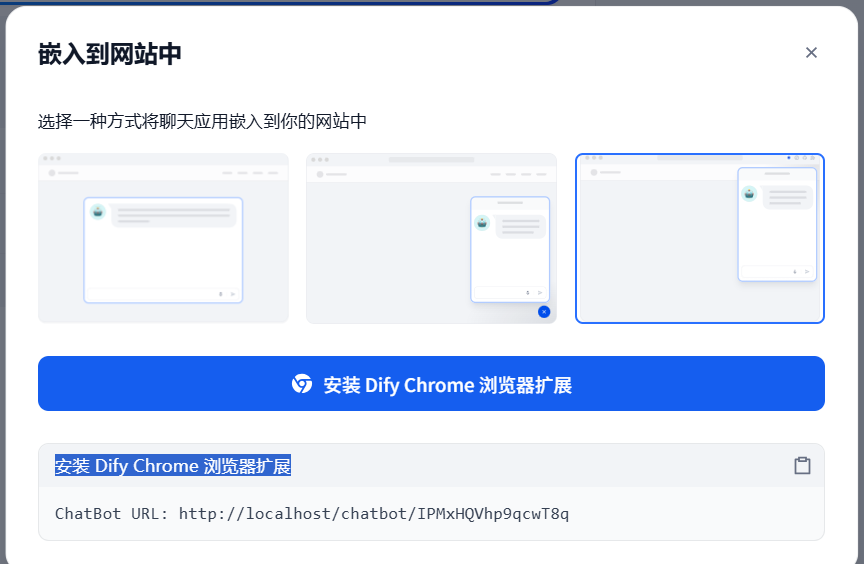Screen dimensions: 864x564
Task: Click the Chrome logo in install button
Action: point(301,384)
